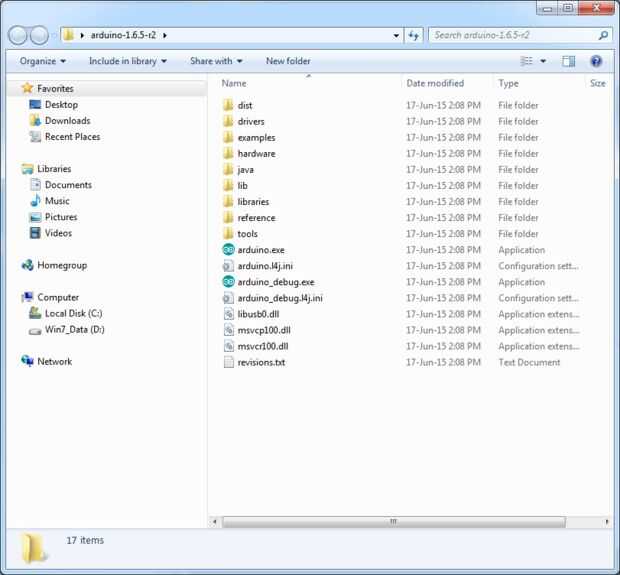
Task: Click the drivers folder icon
Action: [x=228, y=121]
